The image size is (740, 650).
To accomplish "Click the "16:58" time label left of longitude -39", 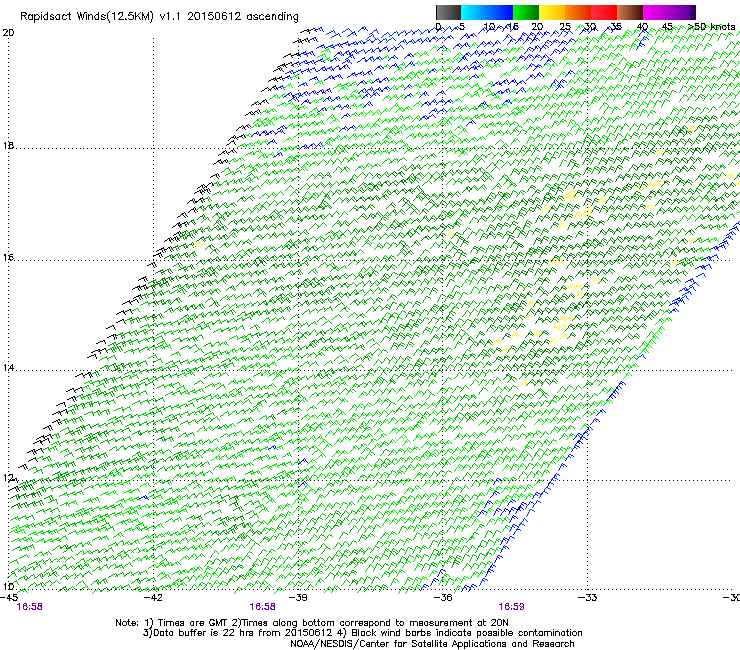I will 262,607.
